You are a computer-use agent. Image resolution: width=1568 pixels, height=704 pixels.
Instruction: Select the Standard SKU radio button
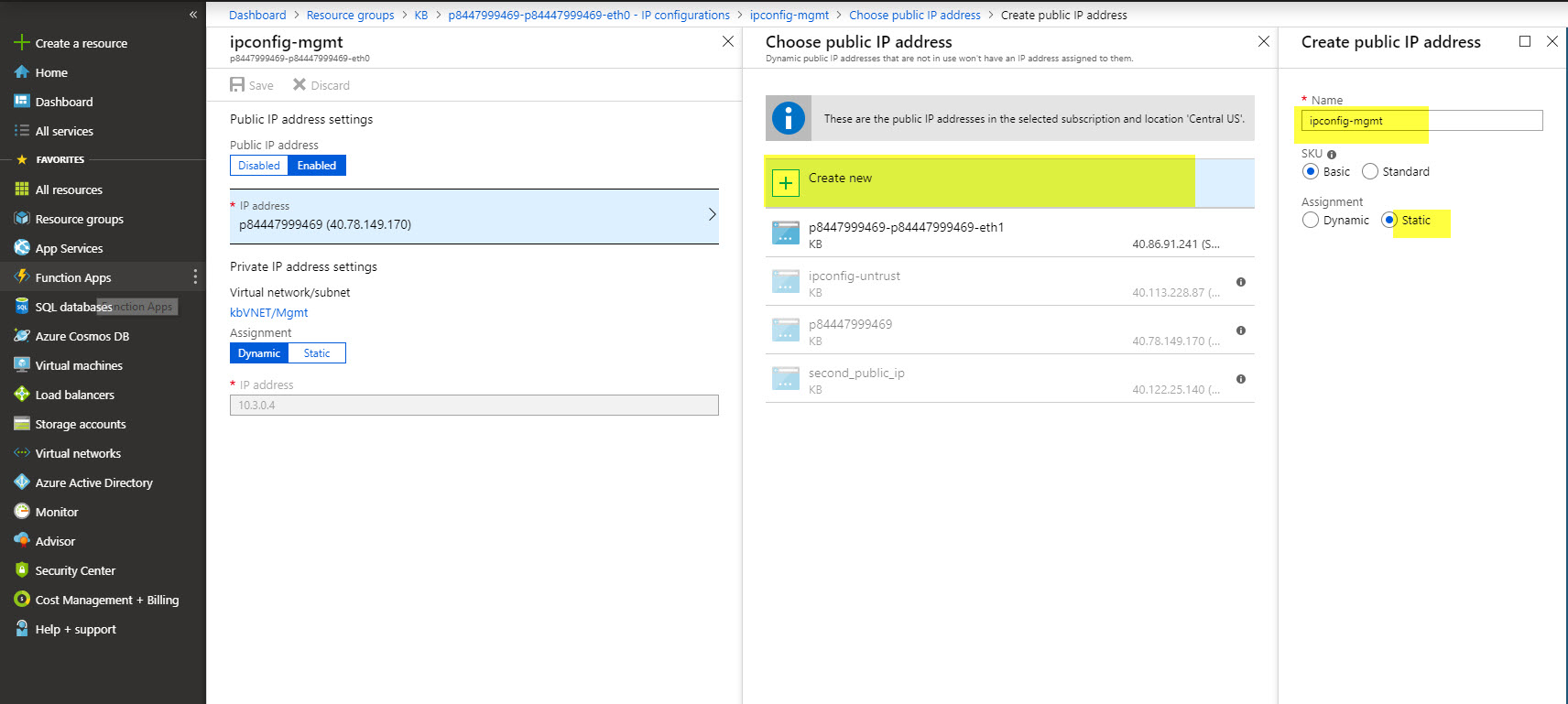point(1370,171)
